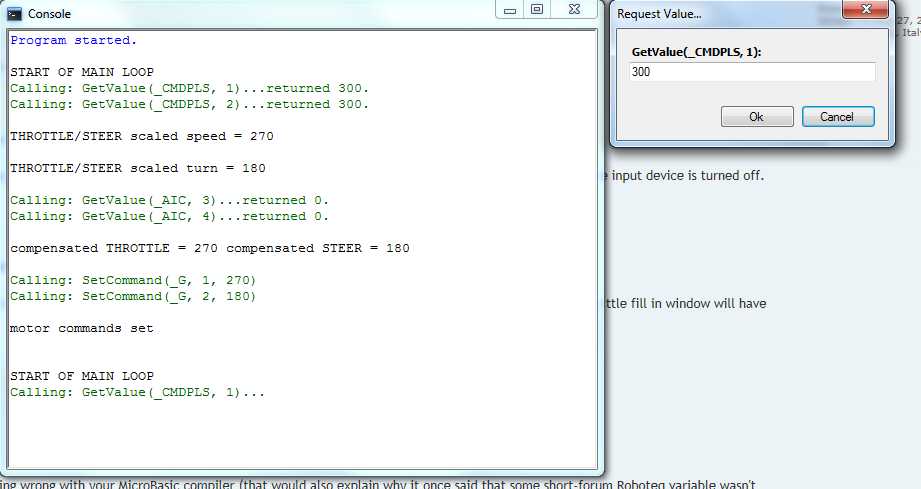The image size is (921, 489).
Task: Click the 'scaled turn = 180' output line
Action: pos(137,168)
